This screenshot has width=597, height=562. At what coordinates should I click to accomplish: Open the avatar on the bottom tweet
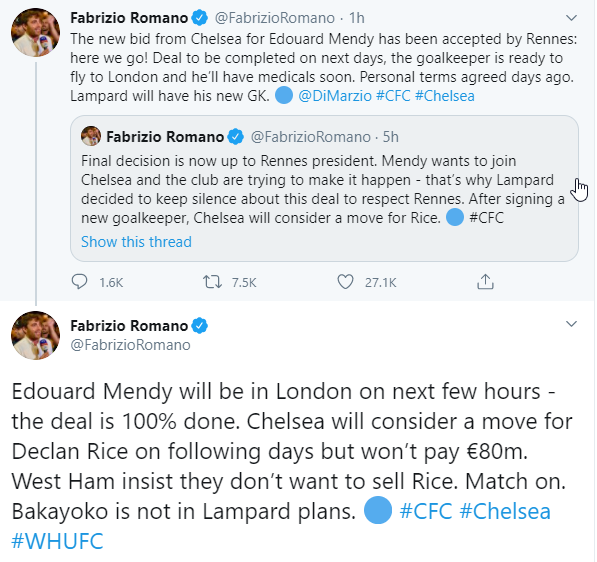coord(35,335)
